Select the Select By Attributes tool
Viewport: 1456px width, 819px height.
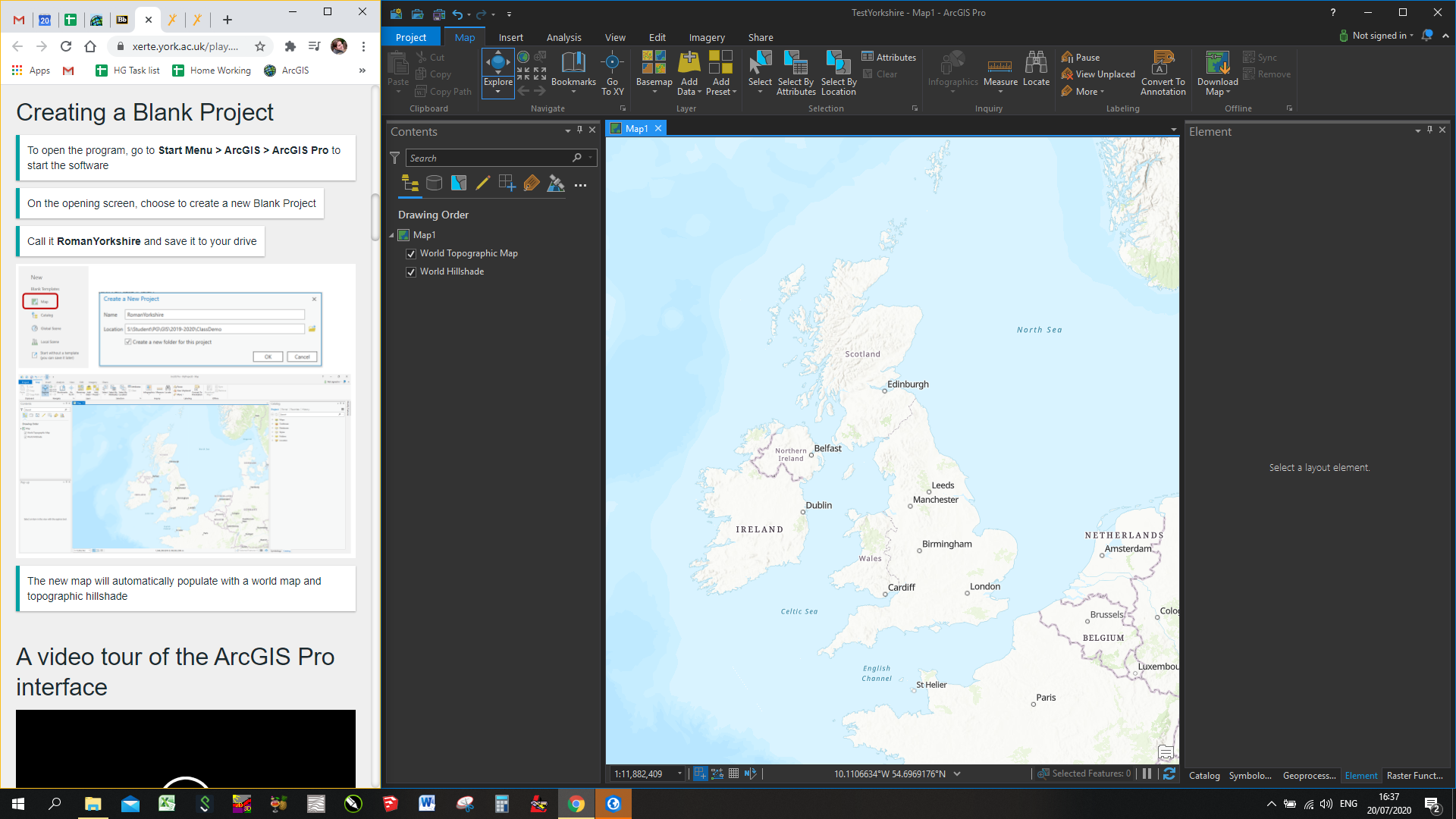(795, 72)
